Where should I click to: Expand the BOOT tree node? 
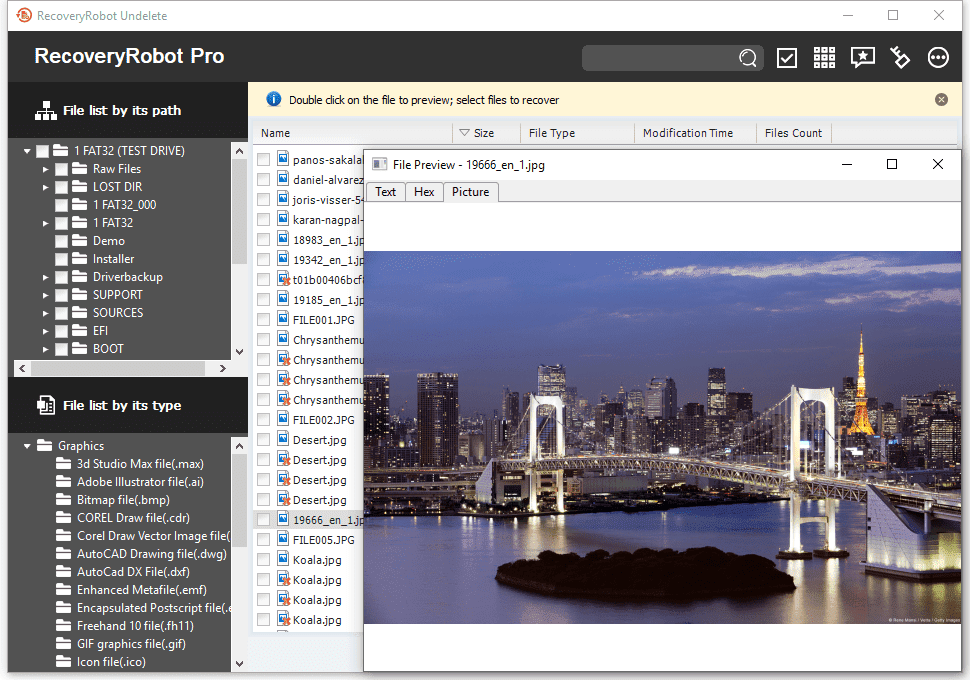(x=45, y=349)
